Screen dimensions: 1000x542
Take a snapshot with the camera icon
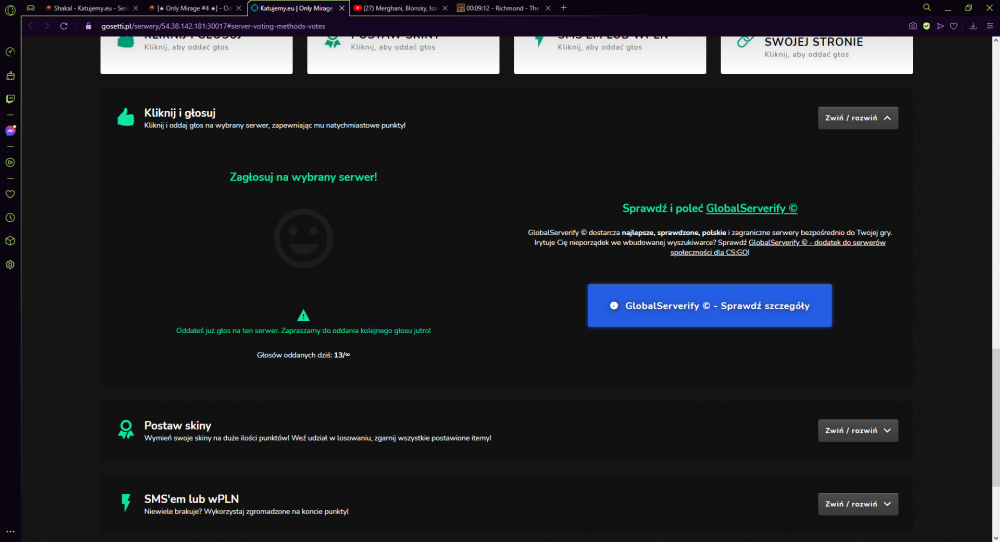[913, 26]
